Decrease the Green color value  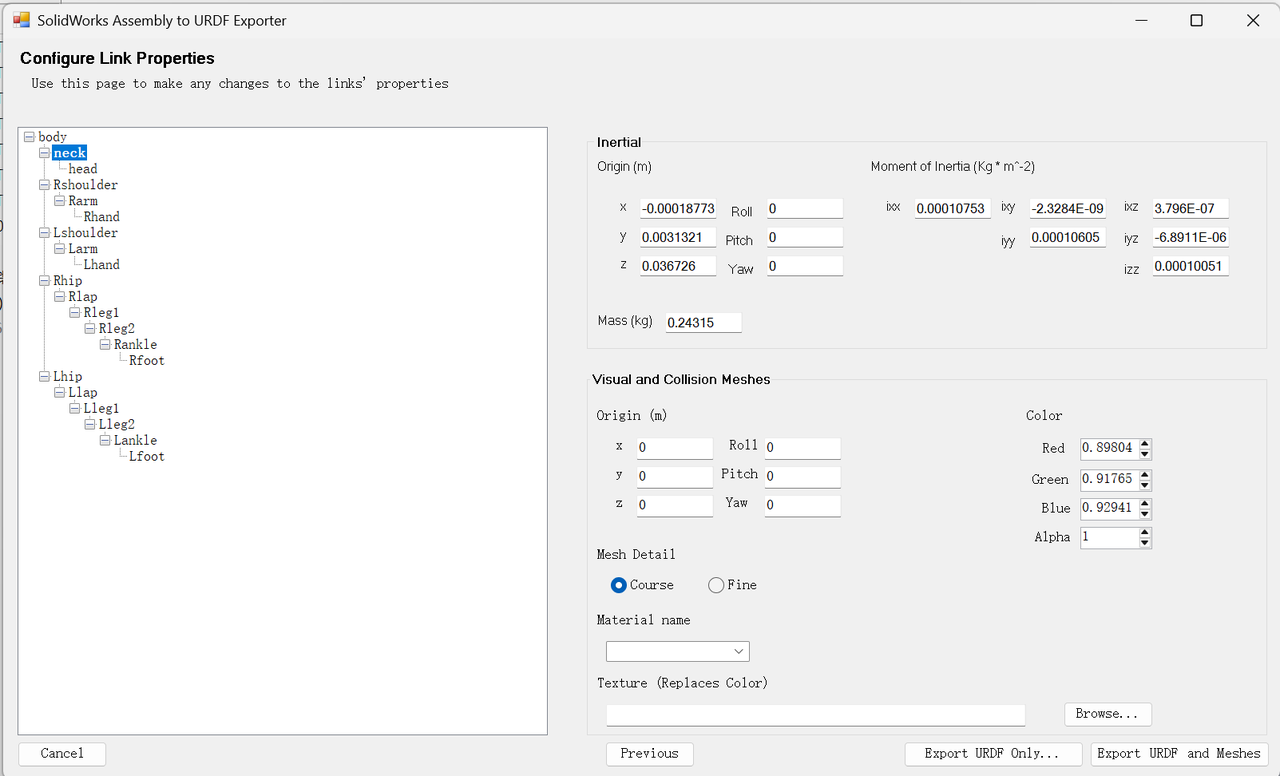(x=1145, y=485)
